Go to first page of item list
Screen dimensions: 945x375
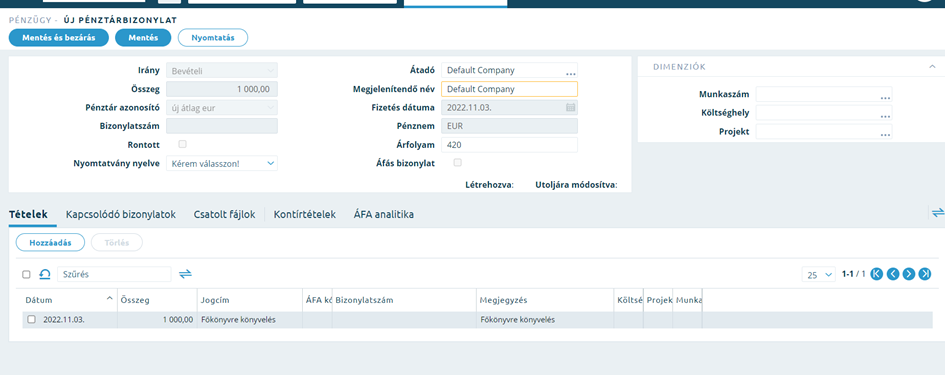(877, 274)
